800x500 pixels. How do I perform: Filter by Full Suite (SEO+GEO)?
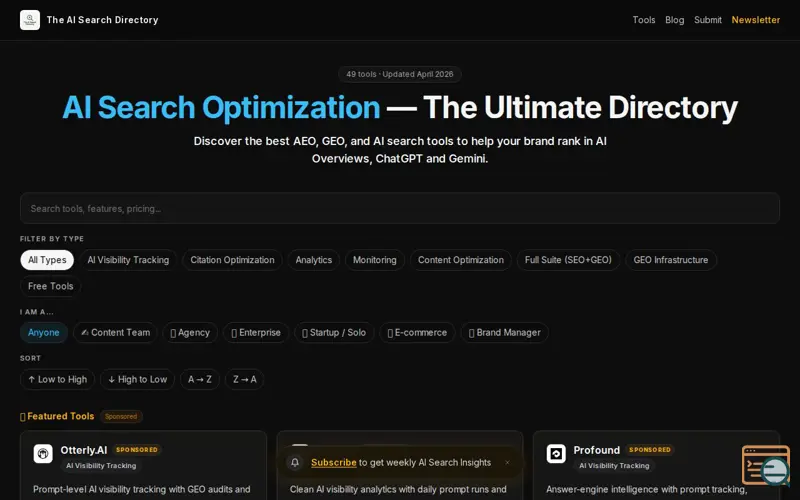[x=568, y=260]
